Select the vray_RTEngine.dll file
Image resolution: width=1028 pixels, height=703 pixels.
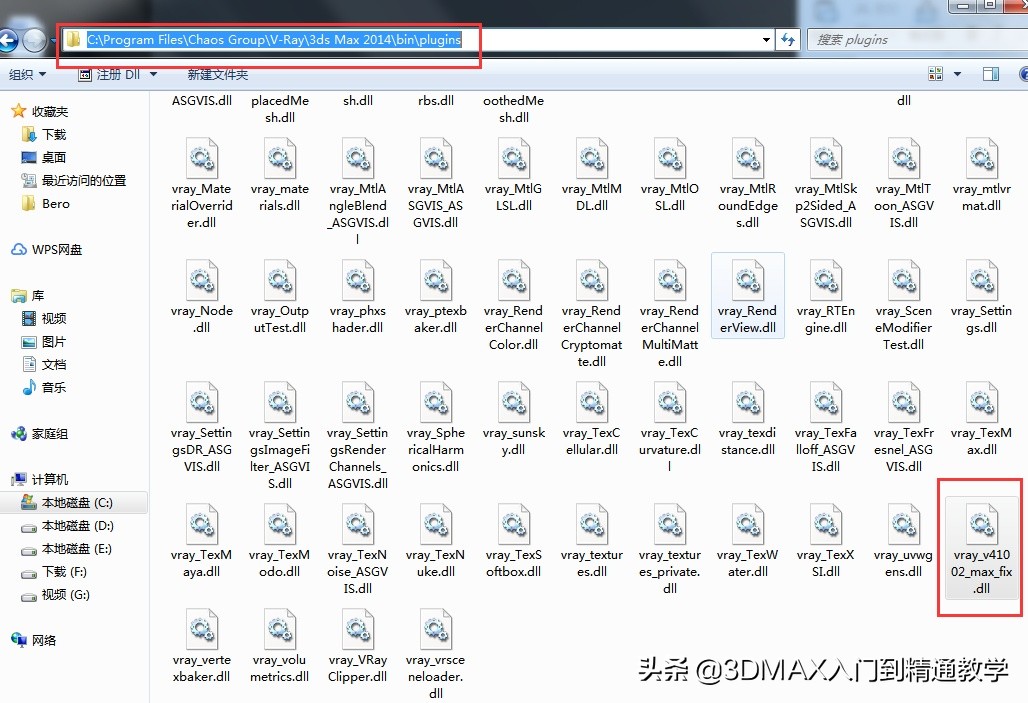tap(825, 280)
